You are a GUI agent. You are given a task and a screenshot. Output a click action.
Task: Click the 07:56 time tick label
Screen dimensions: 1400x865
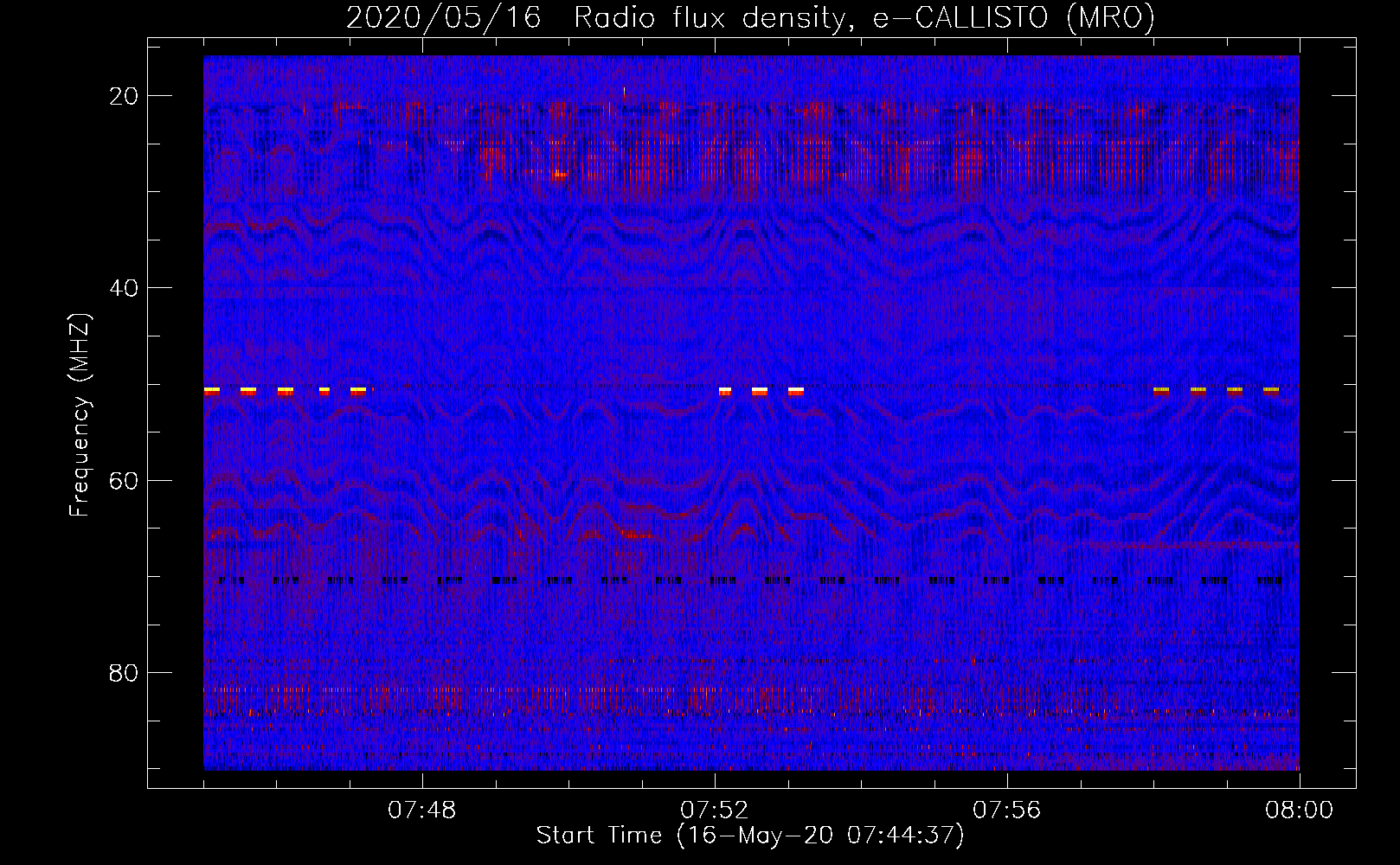pyautogui.click(x=1007, y=811)
